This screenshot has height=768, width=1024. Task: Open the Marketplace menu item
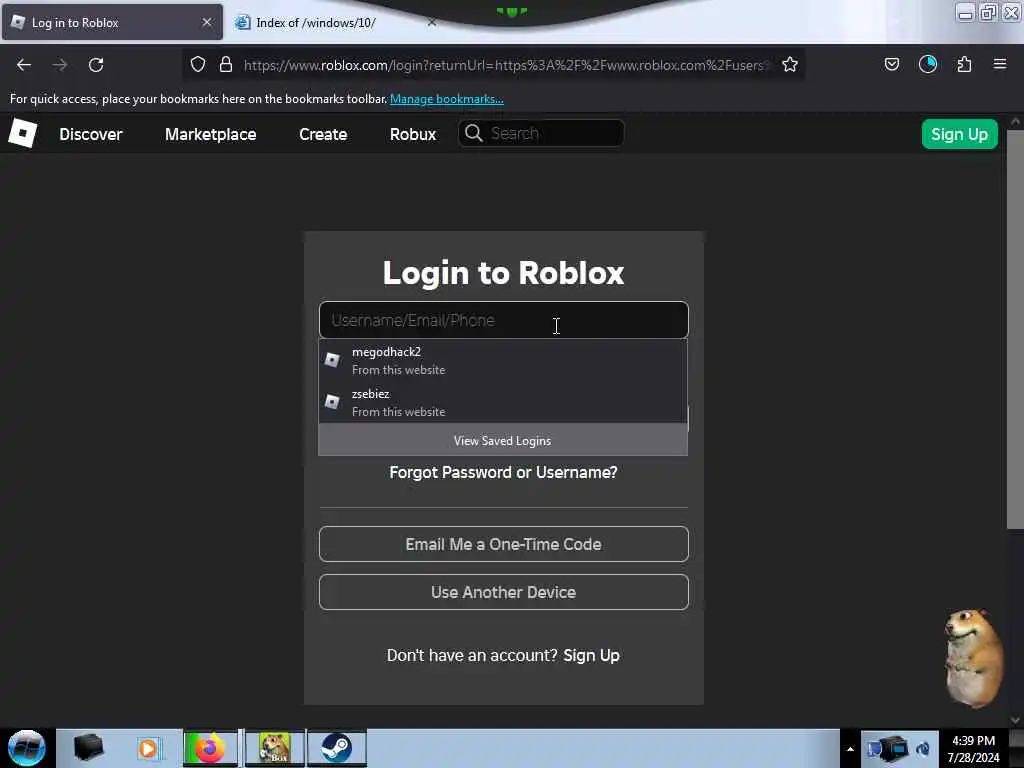click(210, 134)
